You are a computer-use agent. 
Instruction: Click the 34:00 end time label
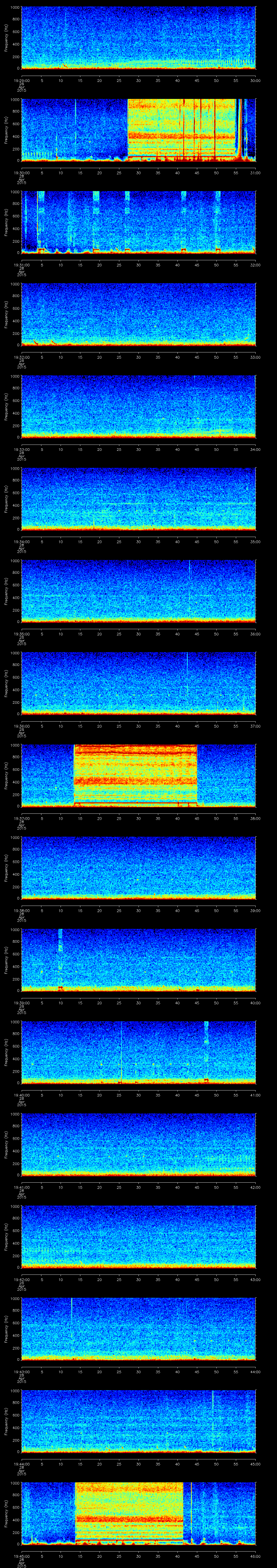(x=255, y=449)
